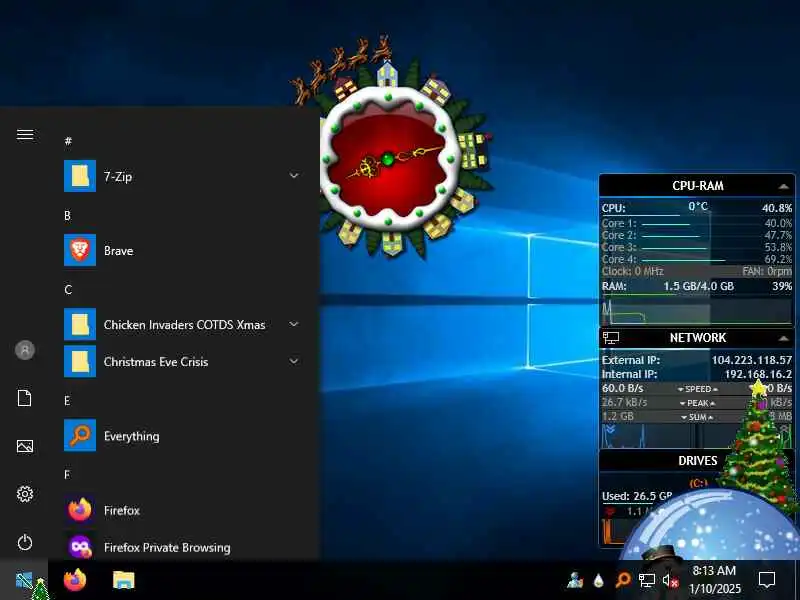This screenshot has width=800, height=600.
Task: Open Pictures from Start sidebar
Action: click(24, 446)
